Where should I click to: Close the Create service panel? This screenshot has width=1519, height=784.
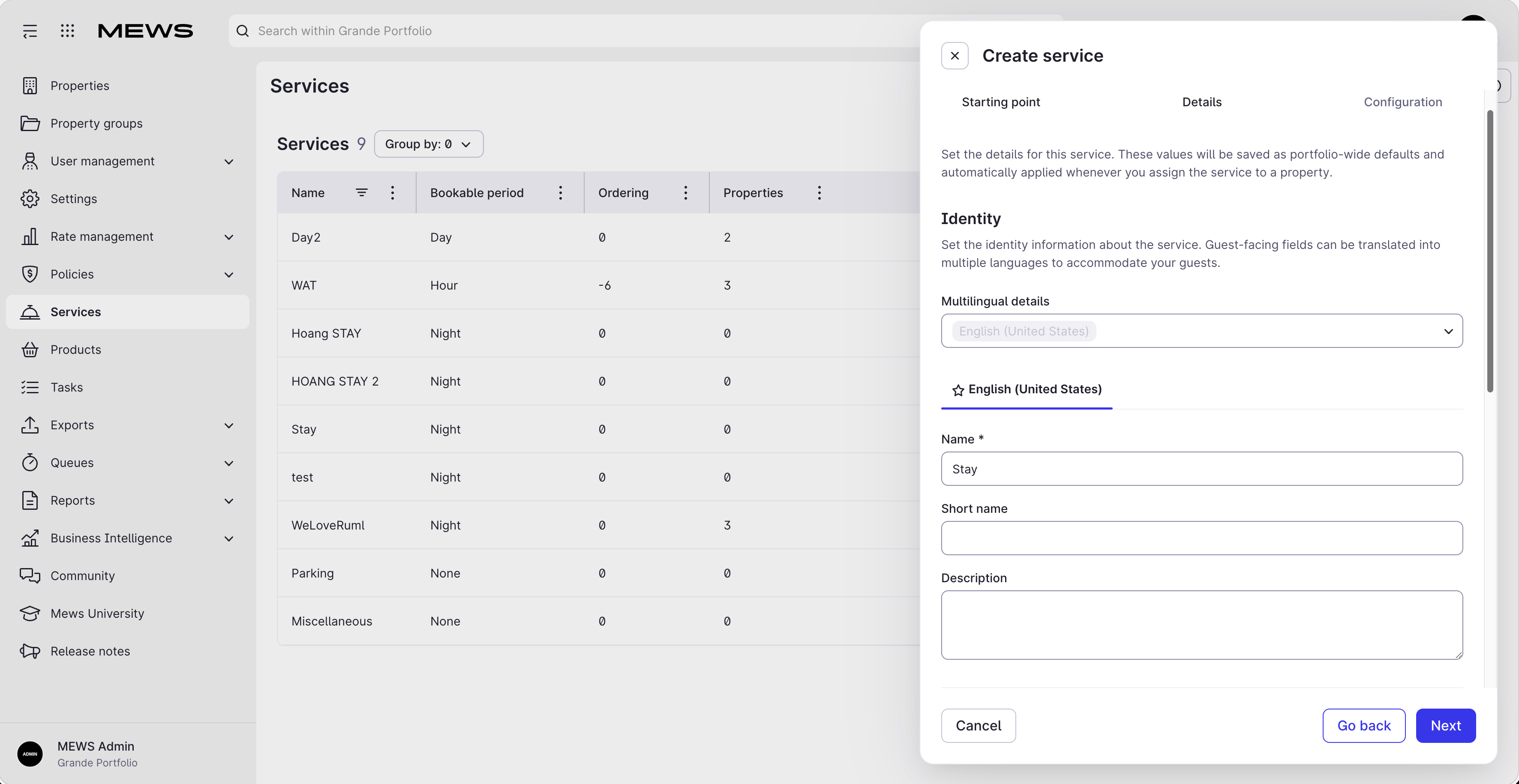pos(955,56)
